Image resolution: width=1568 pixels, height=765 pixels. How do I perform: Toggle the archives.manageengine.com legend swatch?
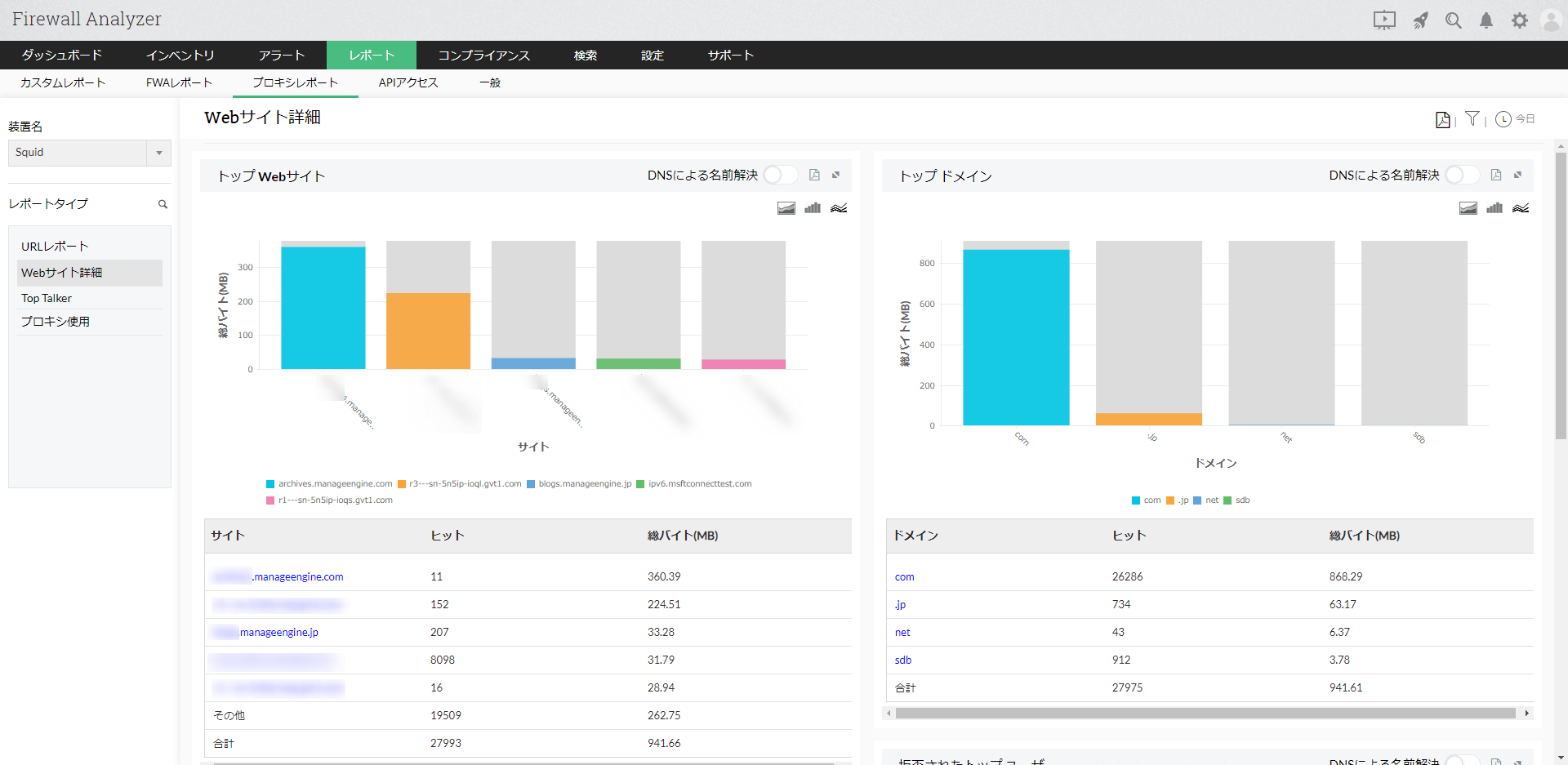(270, 484)
